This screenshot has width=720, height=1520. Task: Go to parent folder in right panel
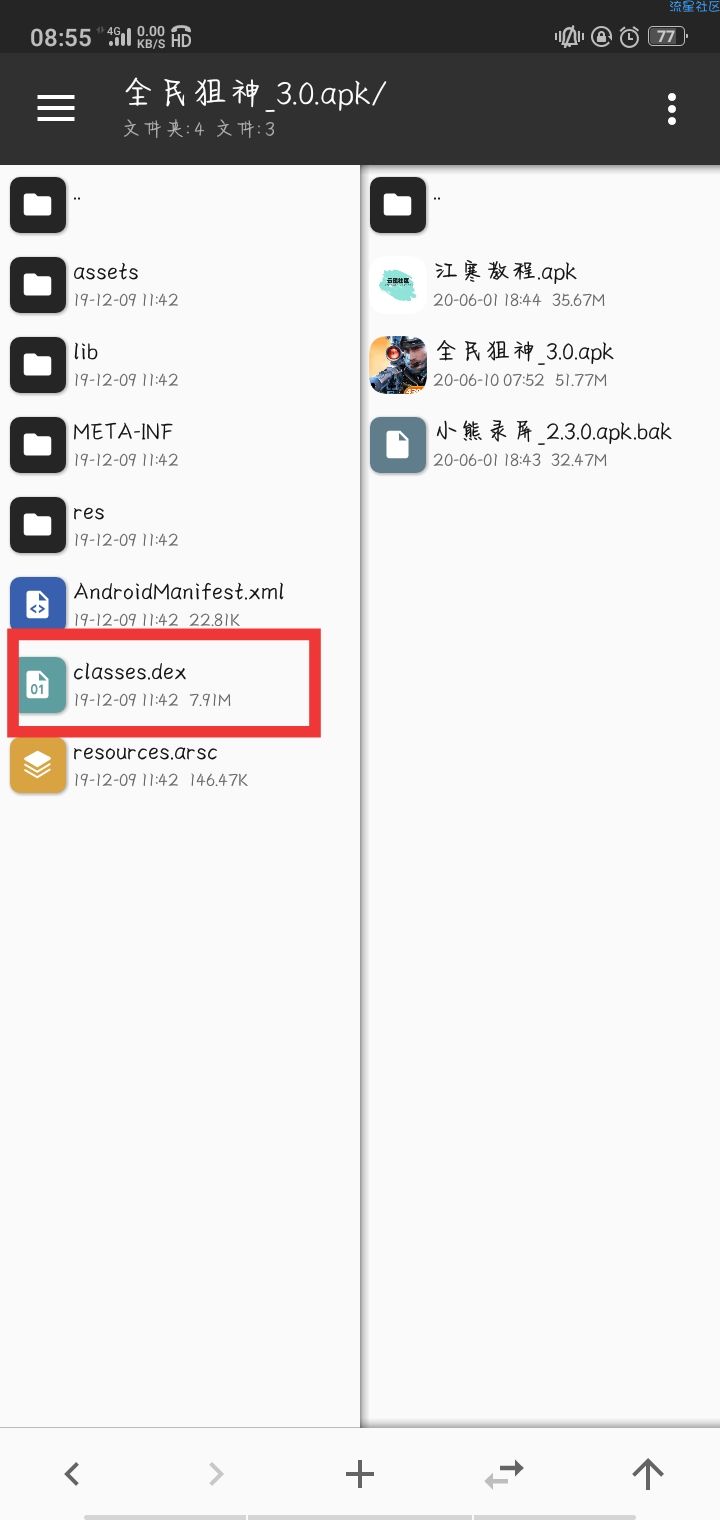coord(540,205)
